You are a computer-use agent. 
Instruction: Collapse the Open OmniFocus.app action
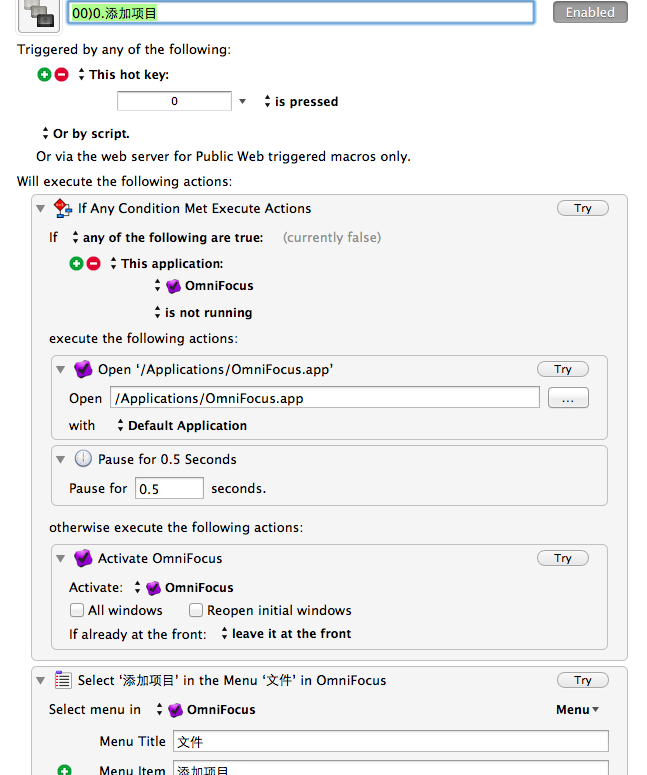(x=60, y=370)
